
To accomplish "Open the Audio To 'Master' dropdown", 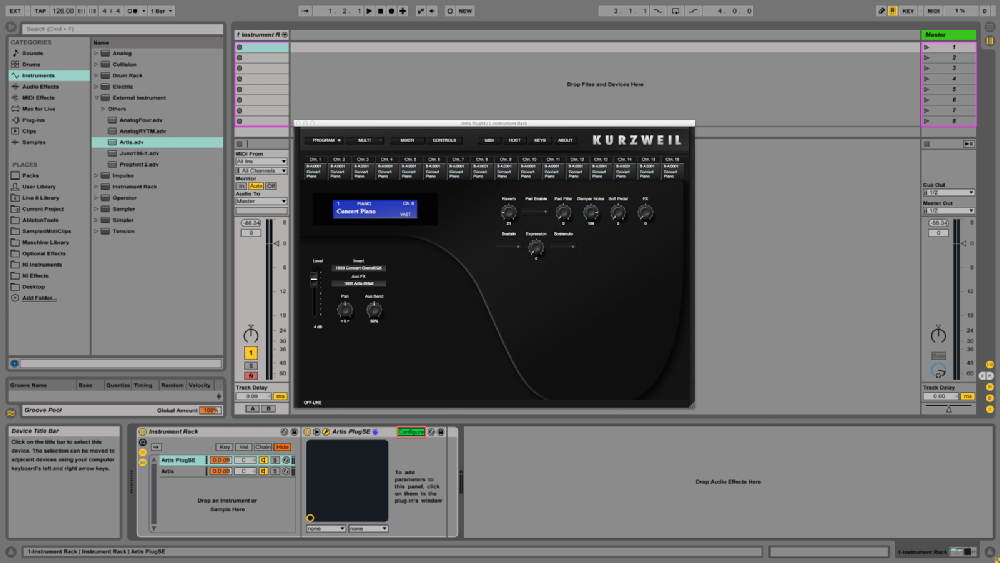I will point(261,201).
